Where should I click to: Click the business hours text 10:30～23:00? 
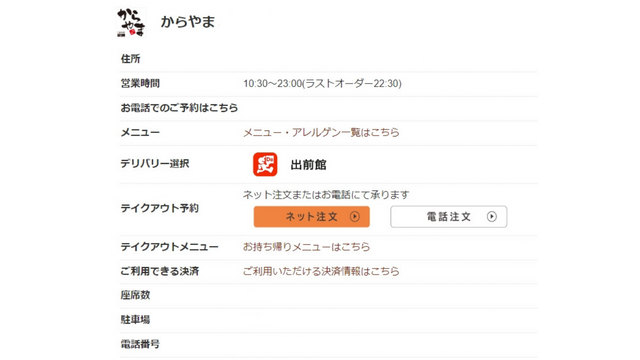[273, 83]
